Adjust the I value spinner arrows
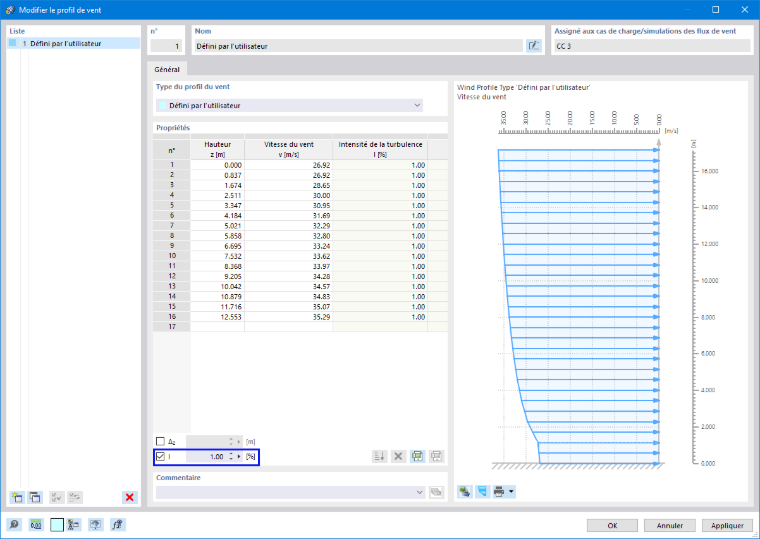 231,457
